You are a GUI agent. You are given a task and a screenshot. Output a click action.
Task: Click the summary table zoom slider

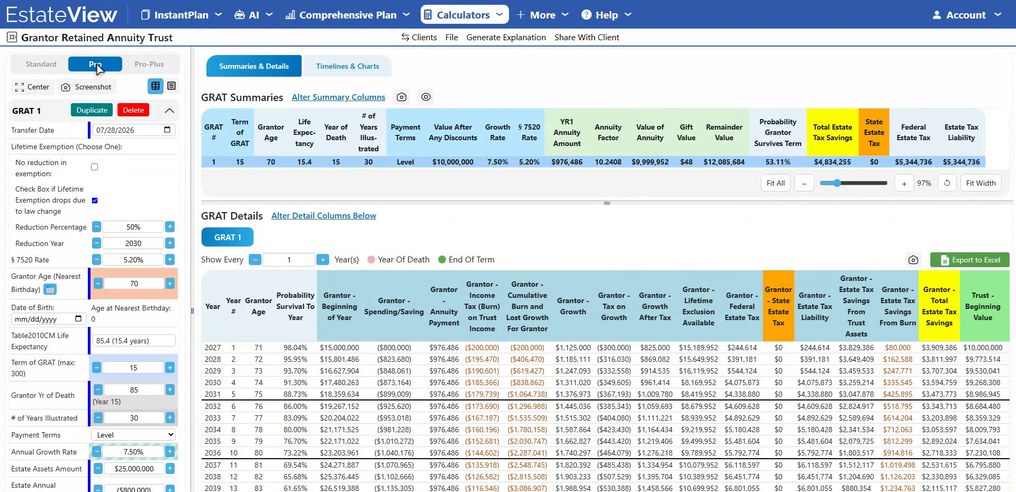point(853,183)
